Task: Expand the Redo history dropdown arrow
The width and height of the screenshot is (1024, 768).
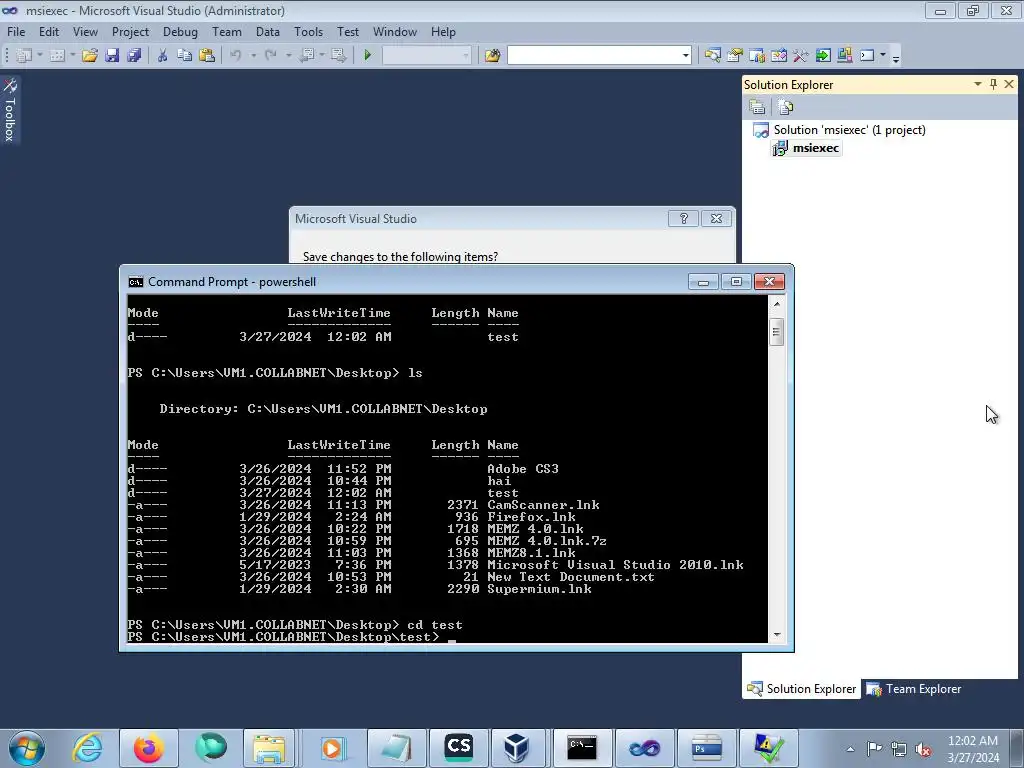Action: (288, 56)
